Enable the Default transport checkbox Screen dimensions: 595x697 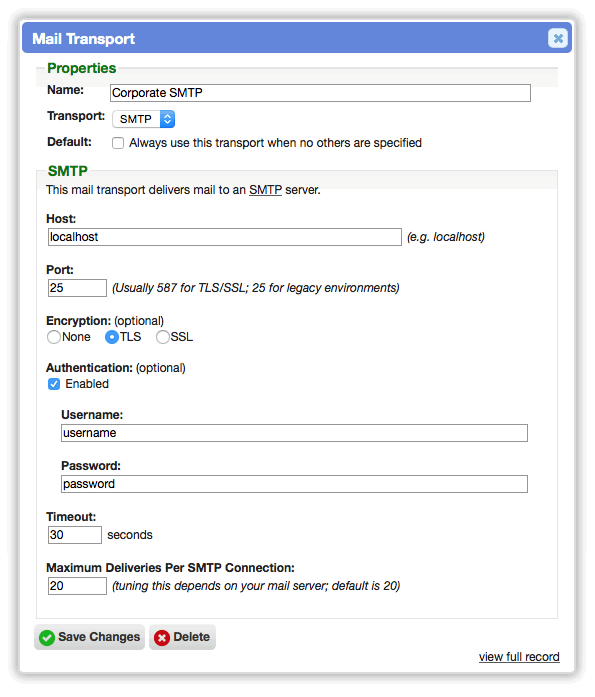(118, 143)
